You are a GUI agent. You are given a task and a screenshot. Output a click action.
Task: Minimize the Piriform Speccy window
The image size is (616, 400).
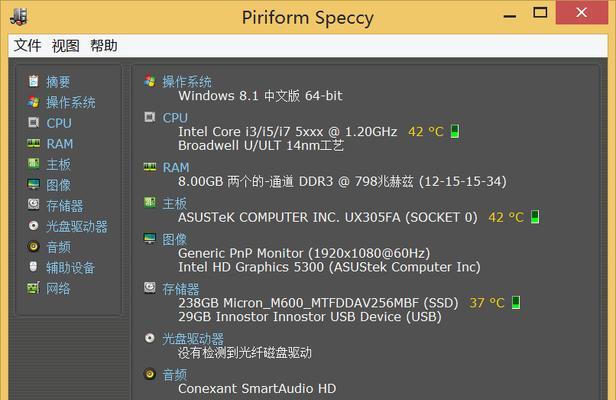[510, 16]
